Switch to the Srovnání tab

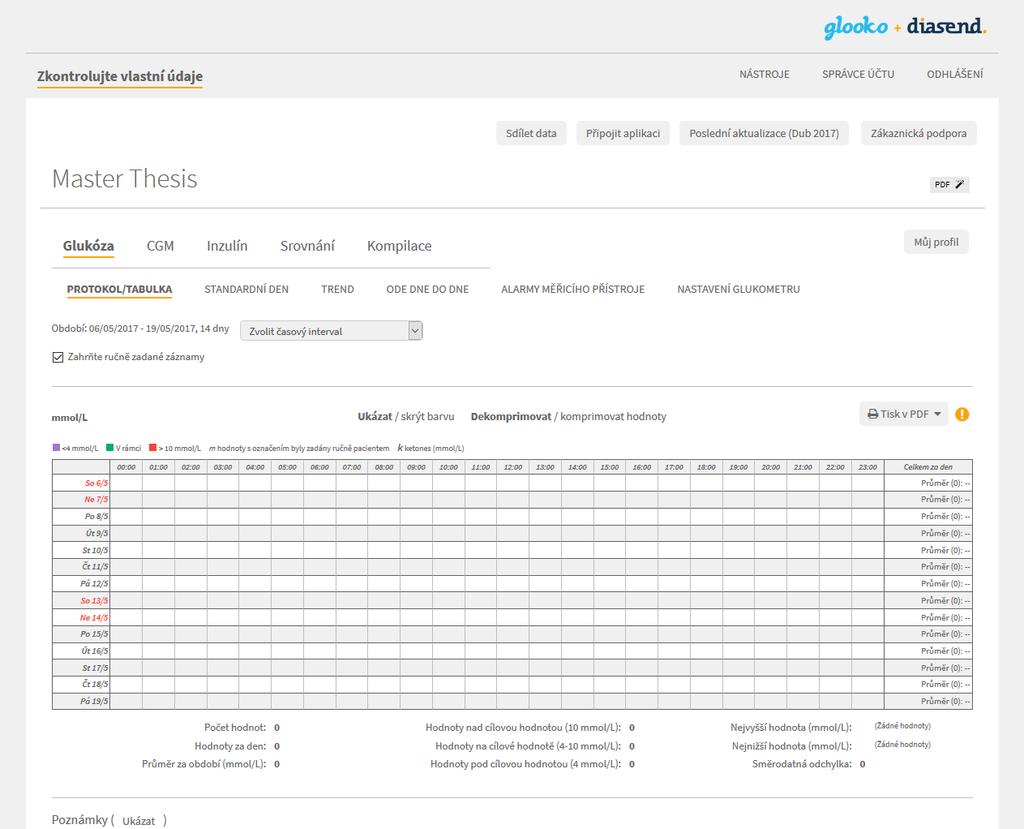point(307,246)
